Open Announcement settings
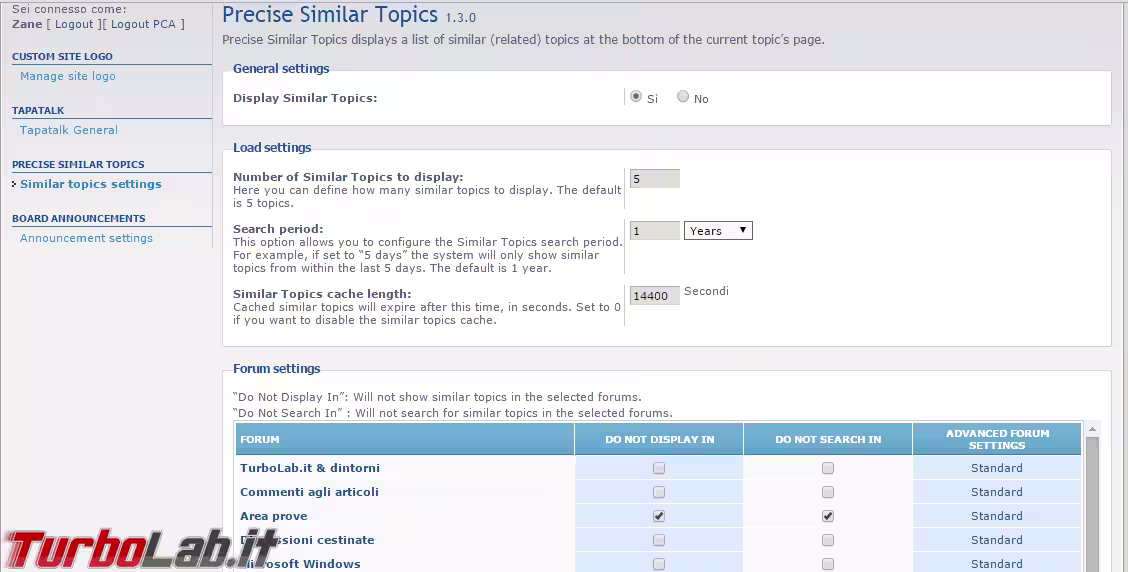This screenshot has height=572, width=1128. 86,237
